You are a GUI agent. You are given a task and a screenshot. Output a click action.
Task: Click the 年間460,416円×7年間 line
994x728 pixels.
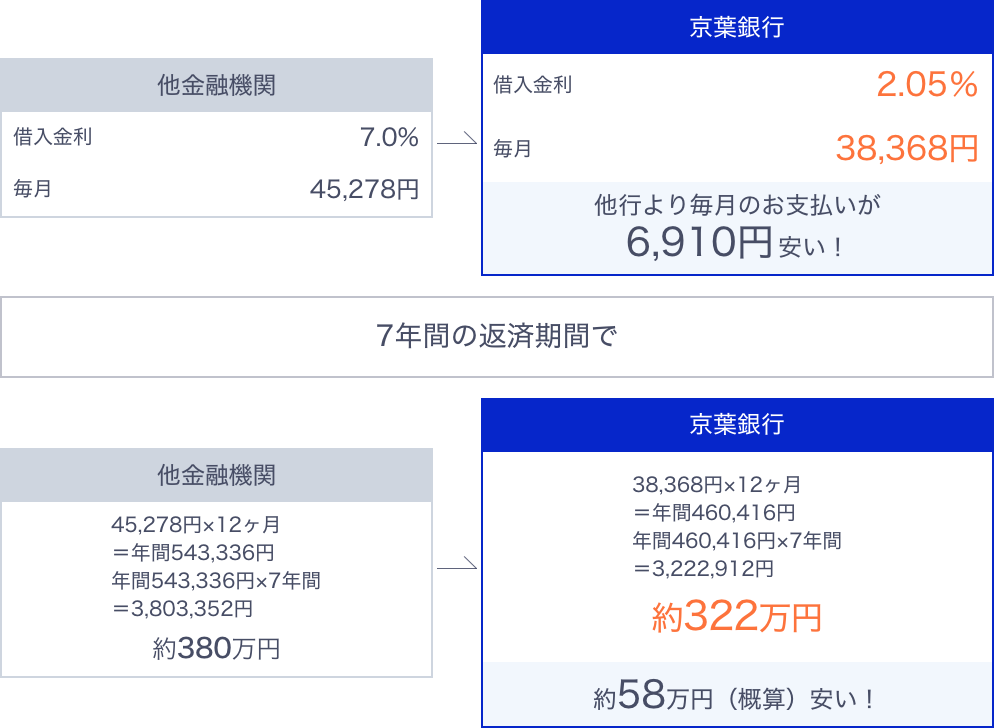coord(737,541)
